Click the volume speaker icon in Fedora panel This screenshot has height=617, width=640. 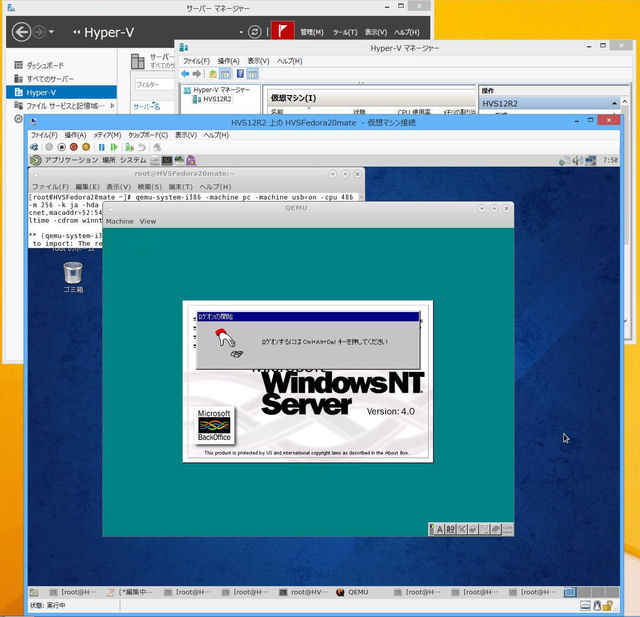coord(578,161)
